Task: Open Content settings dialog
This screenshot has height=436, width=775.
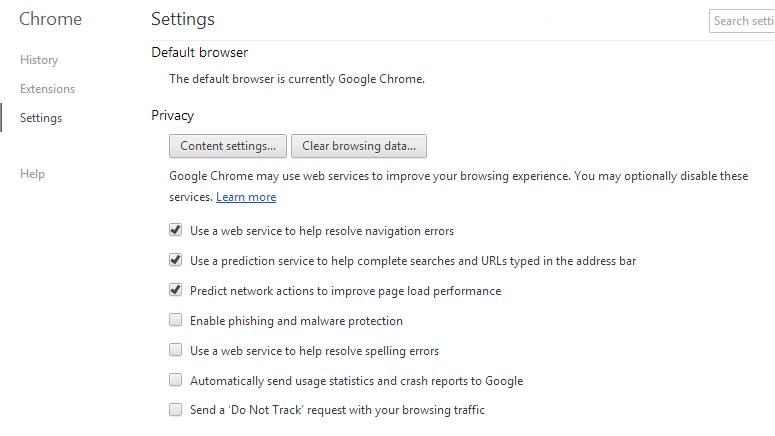Action: (228, 146)
